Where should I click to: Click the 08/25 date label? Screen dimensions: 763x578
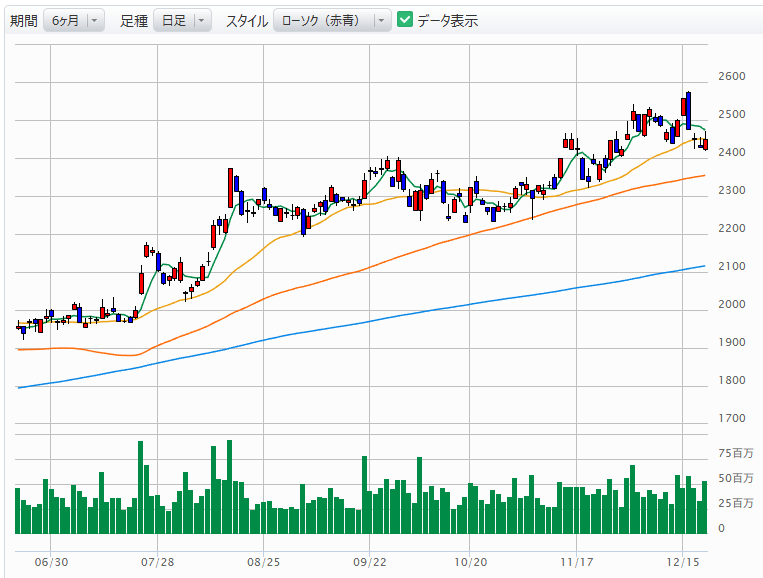262,564
